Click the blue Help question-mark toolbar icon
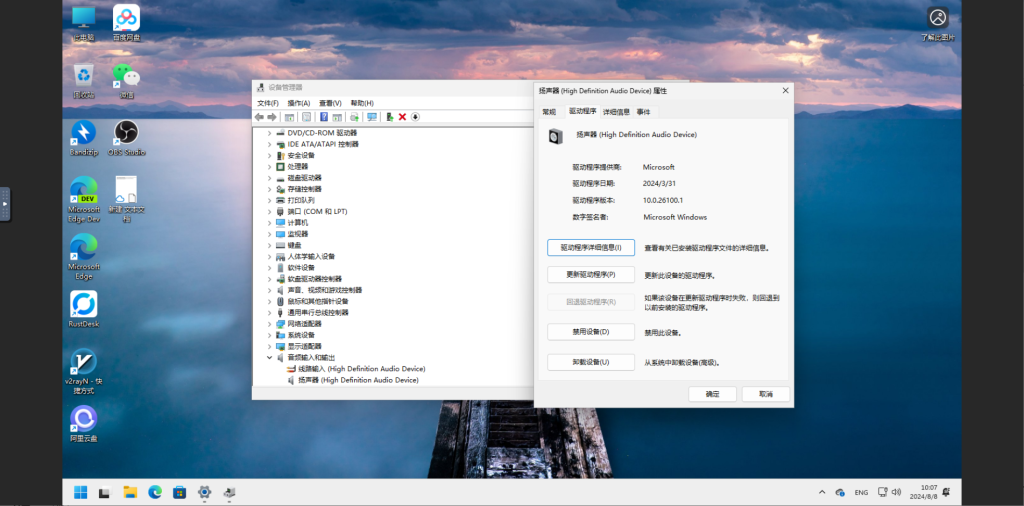The width and height of the screenshot is (1024, 506). point(323,117)
